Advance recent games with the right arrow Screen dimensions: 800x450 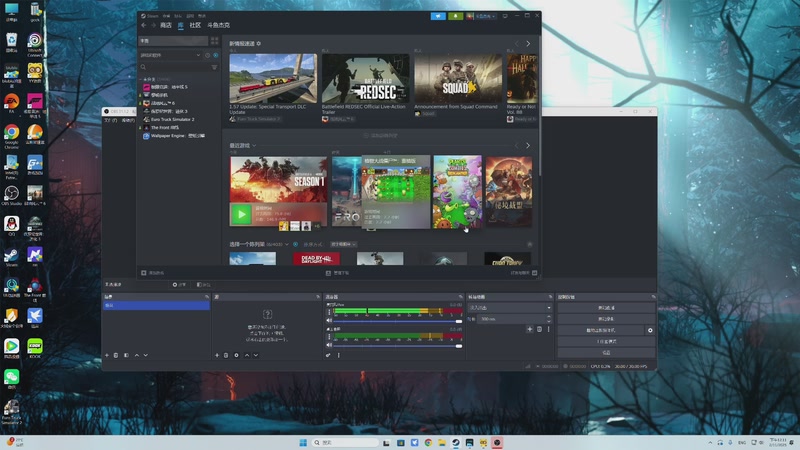[528, 146]
